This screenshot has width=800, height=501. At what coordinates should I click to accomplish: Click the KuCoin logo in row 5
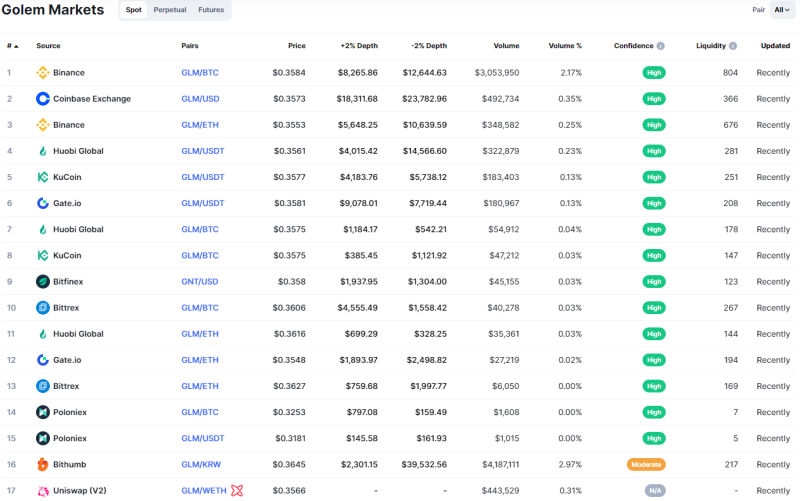[x=43, y=177]
